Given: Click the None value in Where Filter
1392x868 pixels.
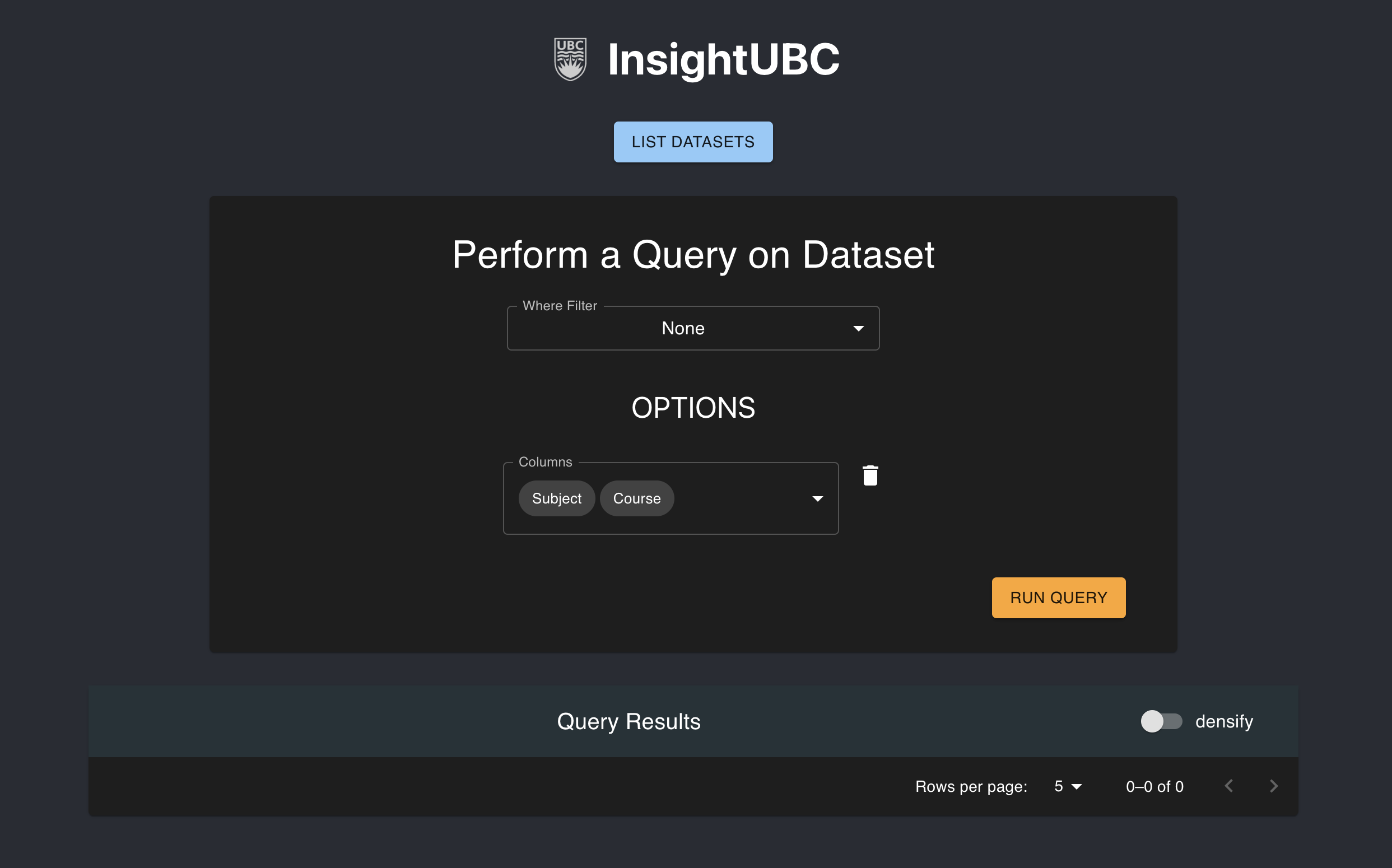Looking at the screenshot, I should point(683,328).
